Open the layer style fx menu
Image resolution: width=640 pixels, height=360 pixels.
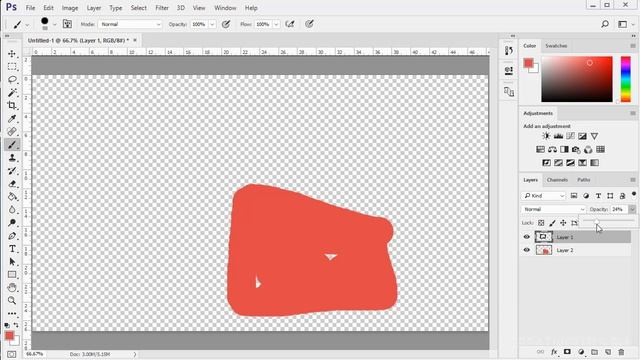click(x=554, y=352)
